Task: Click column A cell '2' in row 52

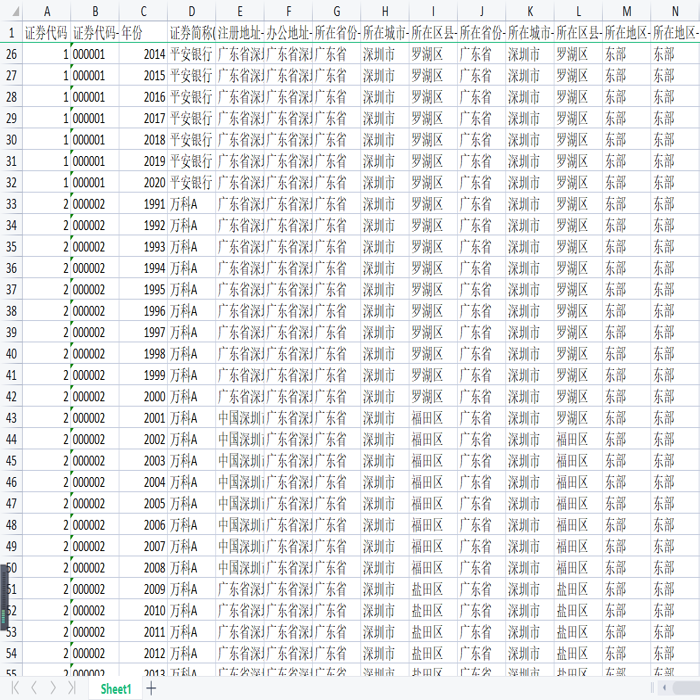Action: [x=46, y=610]
